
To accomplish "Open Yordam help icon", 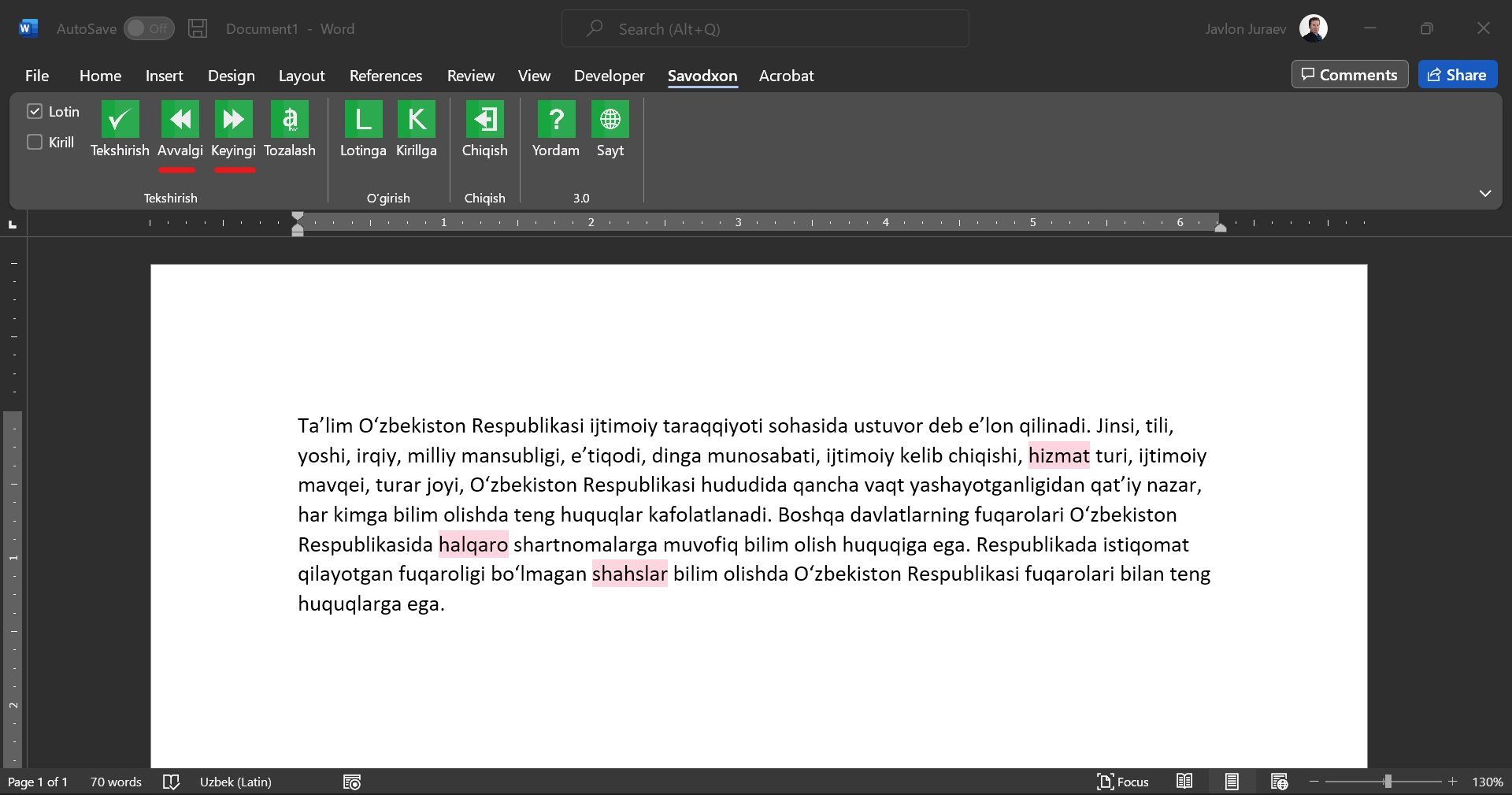I will tap(555, 120).
